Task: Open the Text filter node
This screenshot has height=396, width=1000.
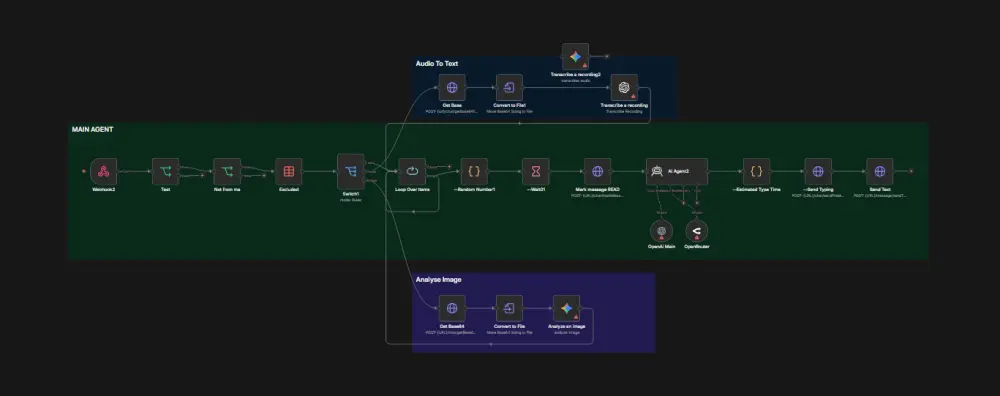Action: pos(165,172)
